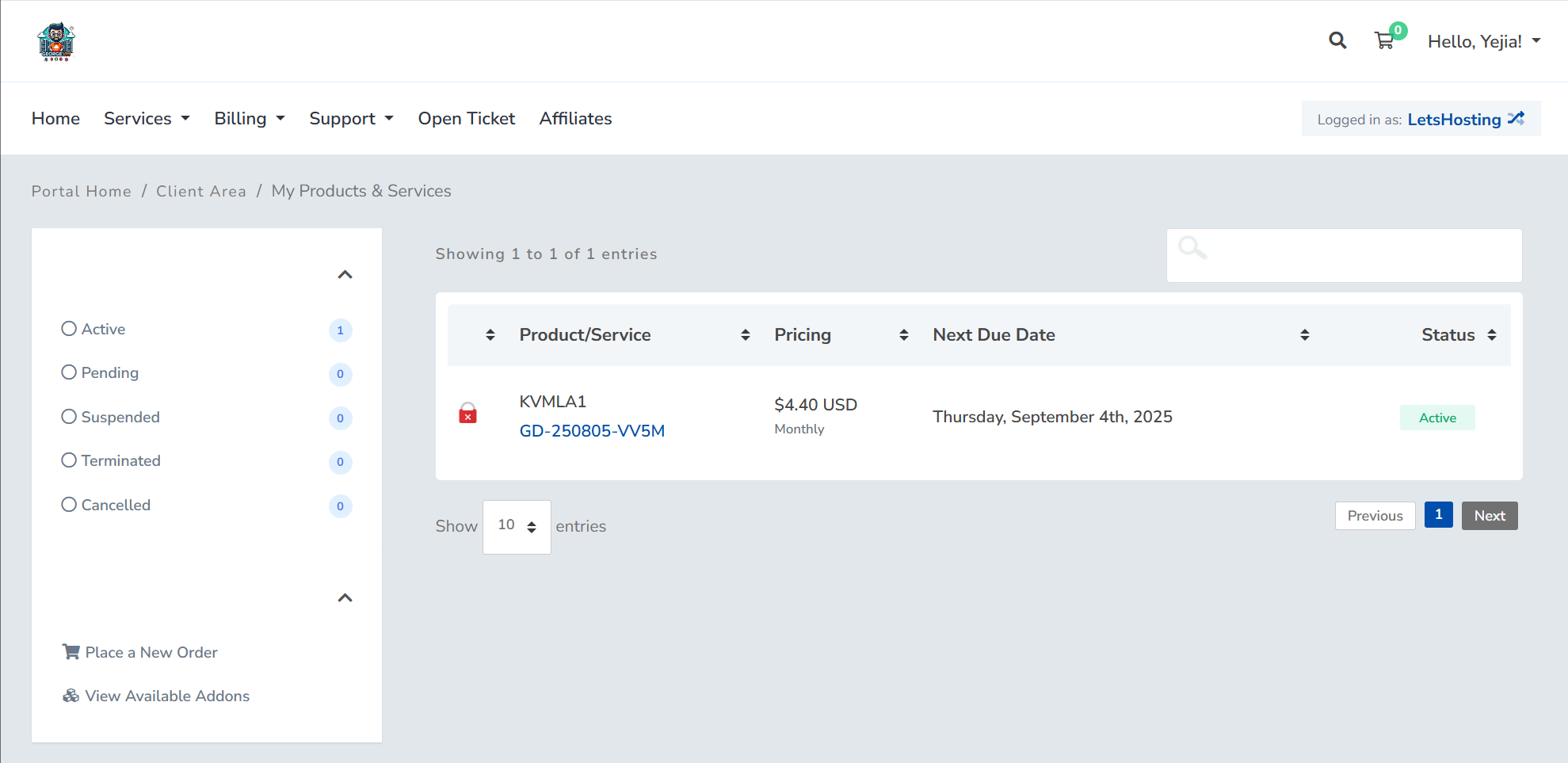Screen dimensions: 1568x763
Task: Sort by the first unlabeled column arrows
Action: click(490, 335)
